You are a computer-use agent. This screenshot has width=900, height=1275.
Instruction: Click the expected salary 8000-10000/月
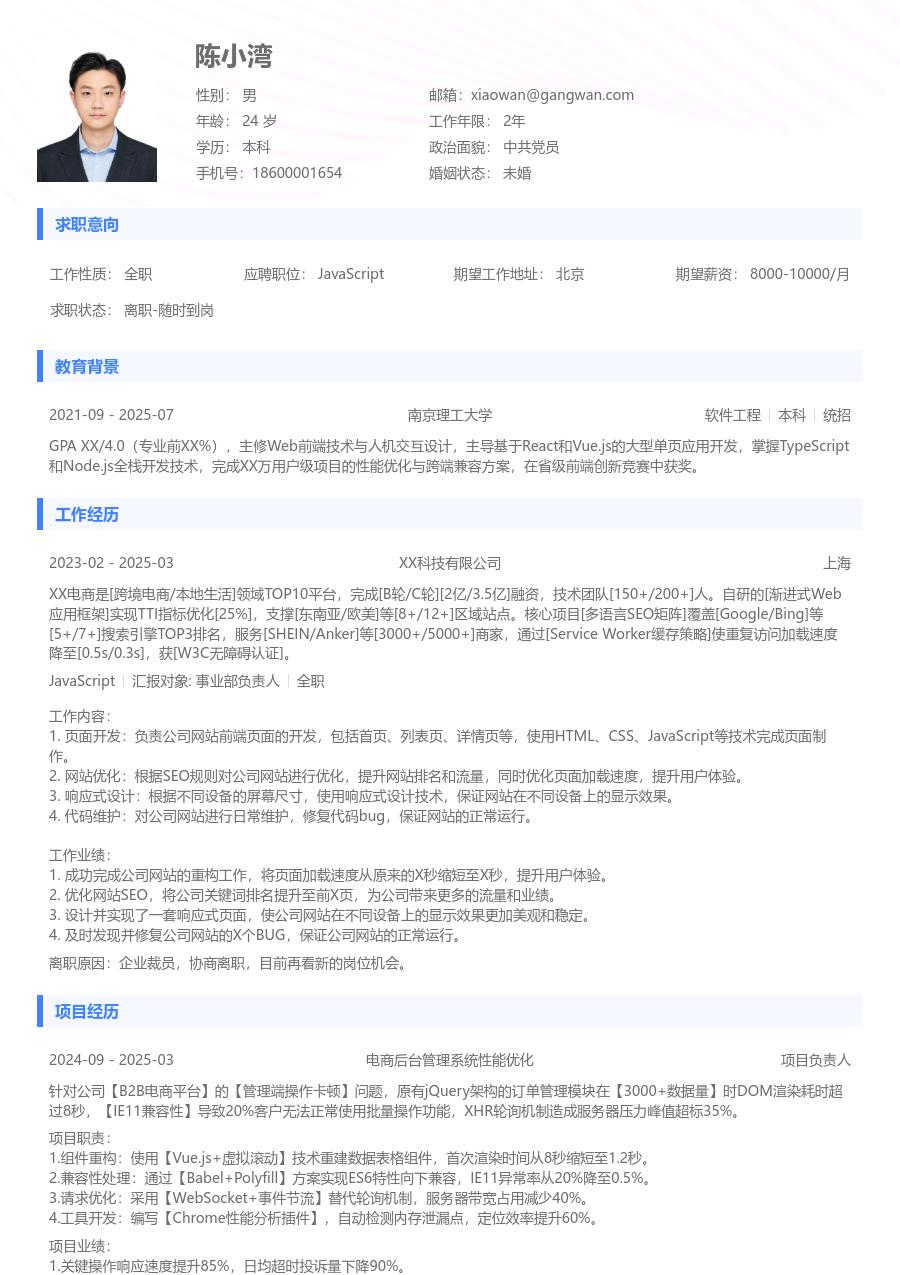(799, 273)
